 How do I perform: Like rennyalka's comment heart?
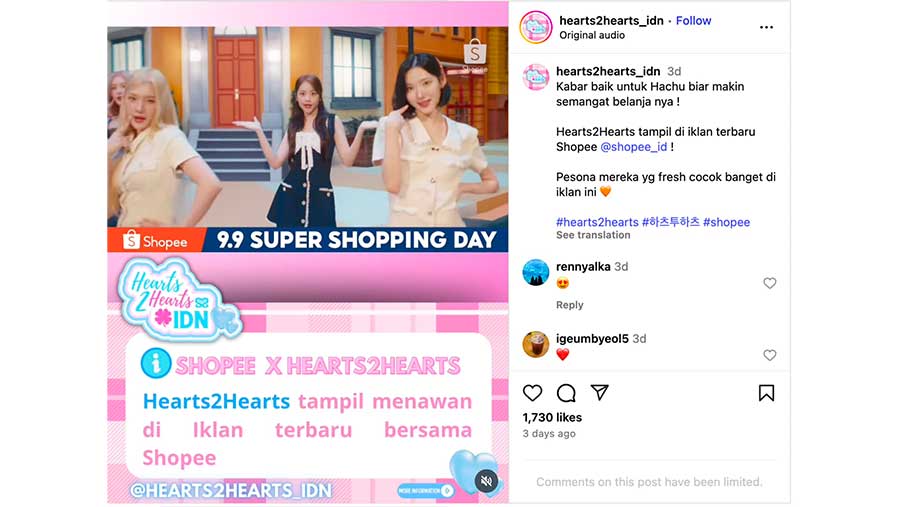coord(770,283)
